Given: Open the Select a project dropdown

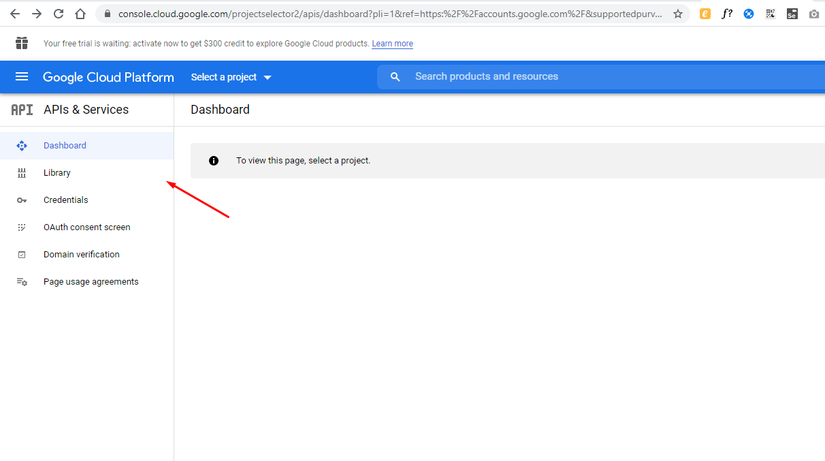Looking at the screenshot, I should (x=231, y=77).
